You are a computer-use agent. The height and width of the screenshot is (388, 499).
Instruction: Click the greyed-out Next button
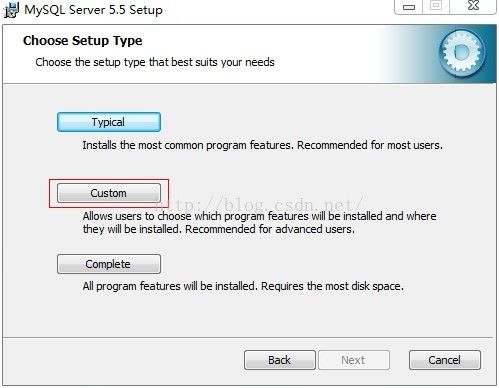(354, 360)
